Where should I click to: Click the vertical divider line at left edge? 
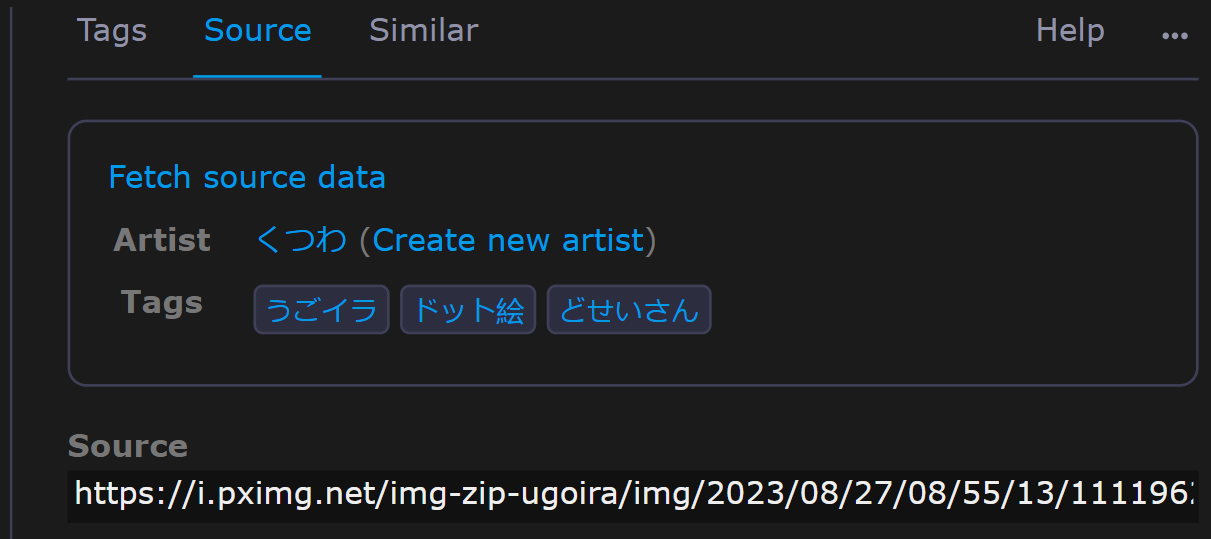10,270
